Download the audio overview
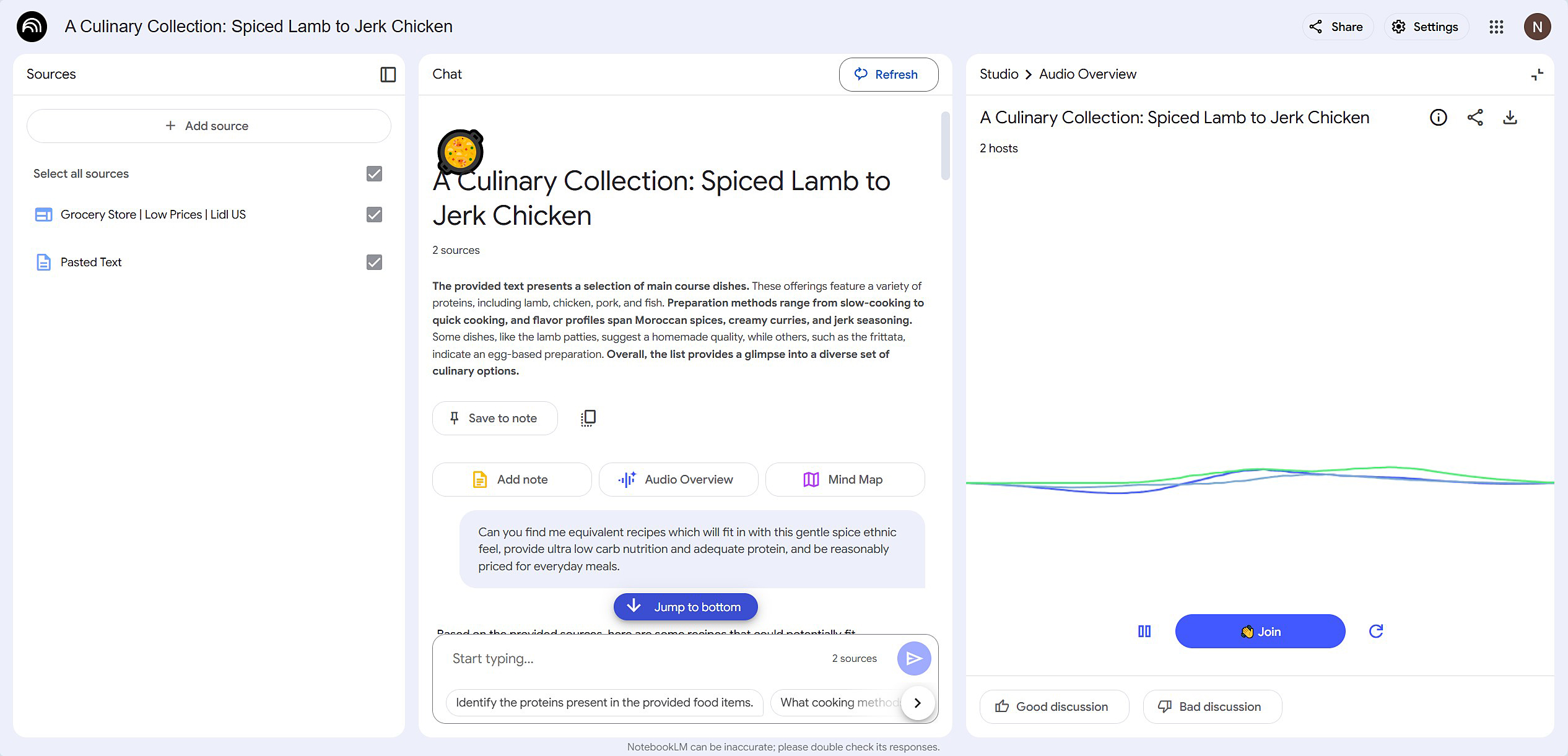Viewport: 1568px width, 756px height. click(x=1510, y=117)
